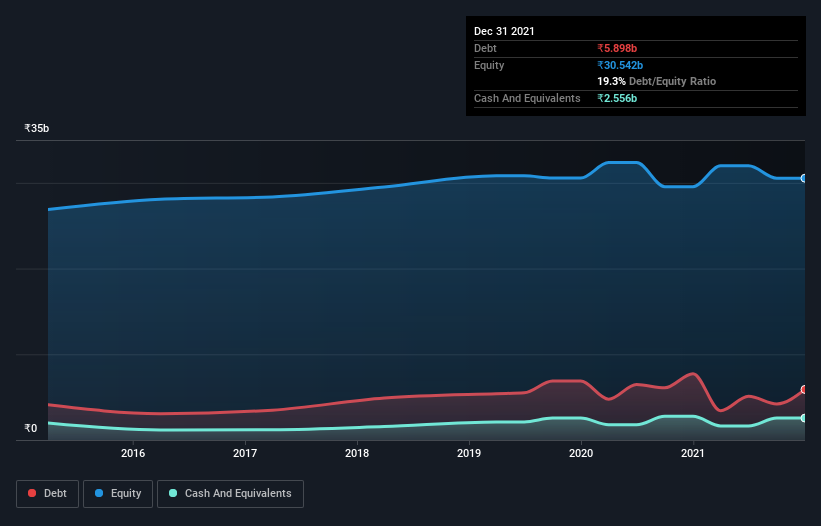Click Cash And Equivalents label in tooltip
The height and width of the screenshot is (526, 821).
click(527, 98)
